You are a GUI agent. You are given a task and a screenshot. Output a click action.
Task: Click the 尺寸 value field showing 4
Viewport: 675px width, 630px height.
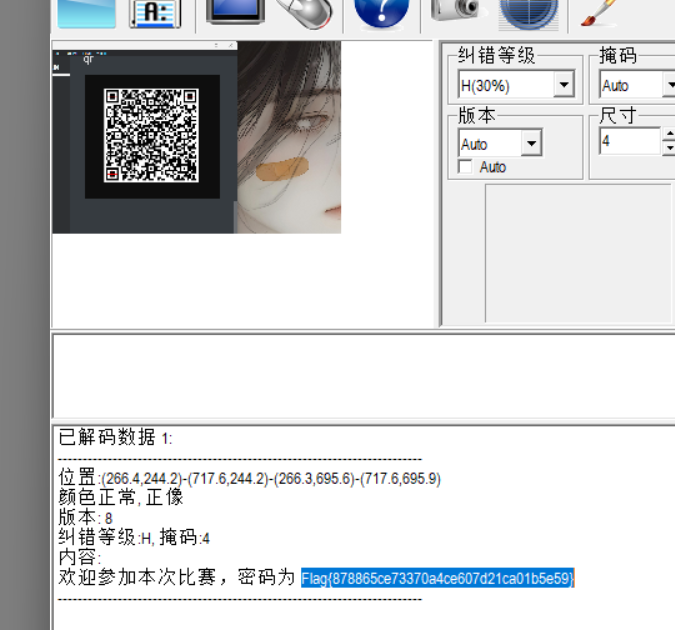(x=630, y=141)
